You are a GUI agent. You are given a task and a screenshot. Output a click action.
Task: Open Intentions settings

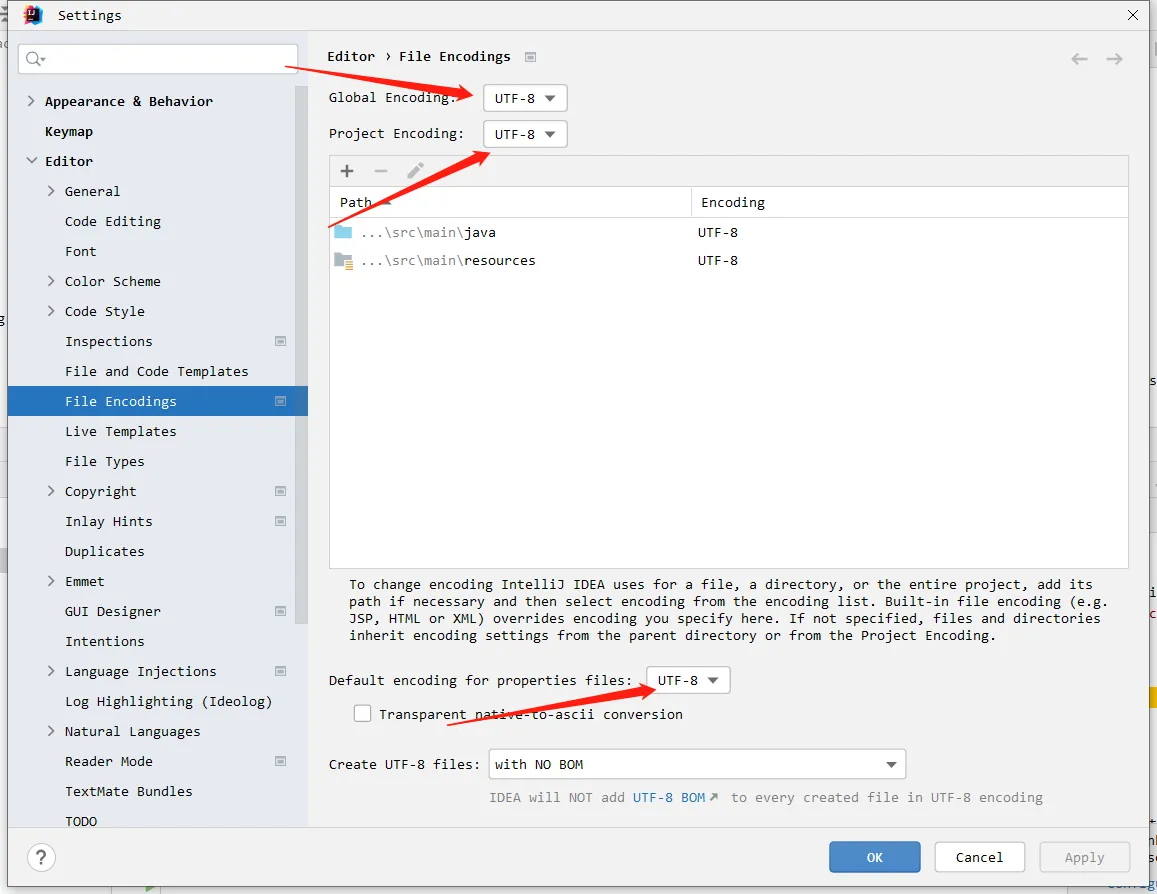pos(105,642)
